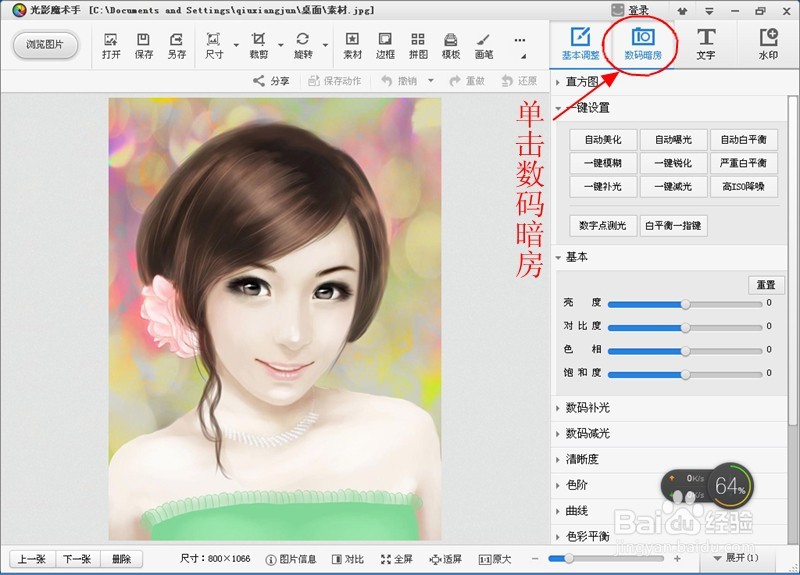Click the 另存 (Save As) icon
800x575 pixels.
pyautogui.click(x=177, y=46)
